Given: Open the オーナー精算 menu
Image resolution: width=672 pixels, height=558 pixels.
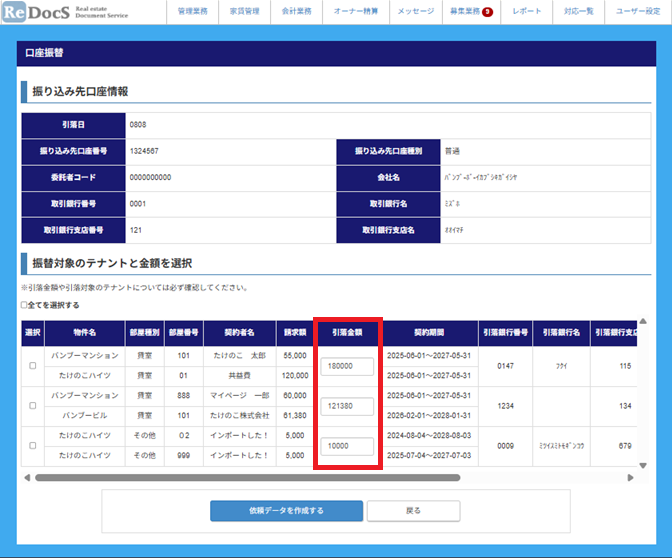Looking at the screenshot, I should [356, 12].
